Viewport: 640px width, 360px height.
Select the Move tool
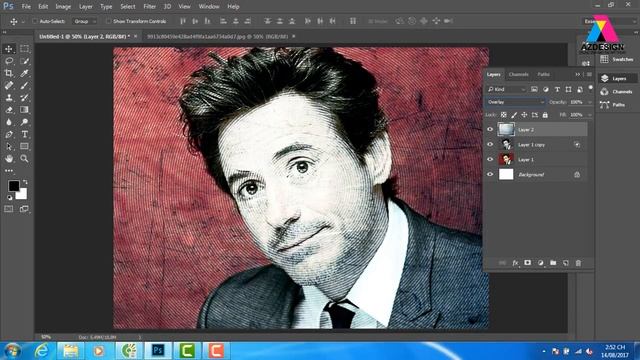(x=9, y=49)
